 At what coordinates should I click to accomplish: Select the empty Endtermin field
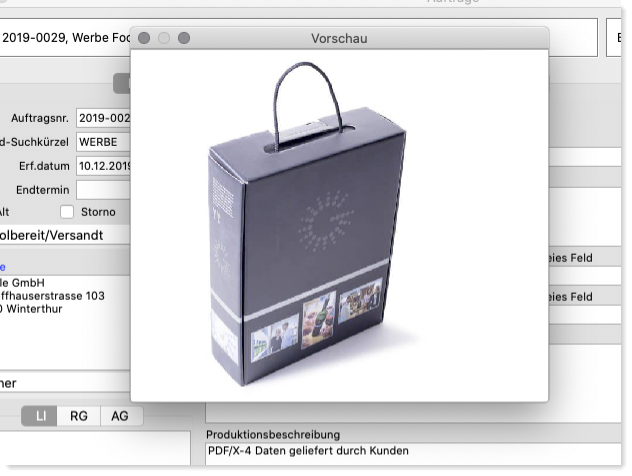[103, 189]
